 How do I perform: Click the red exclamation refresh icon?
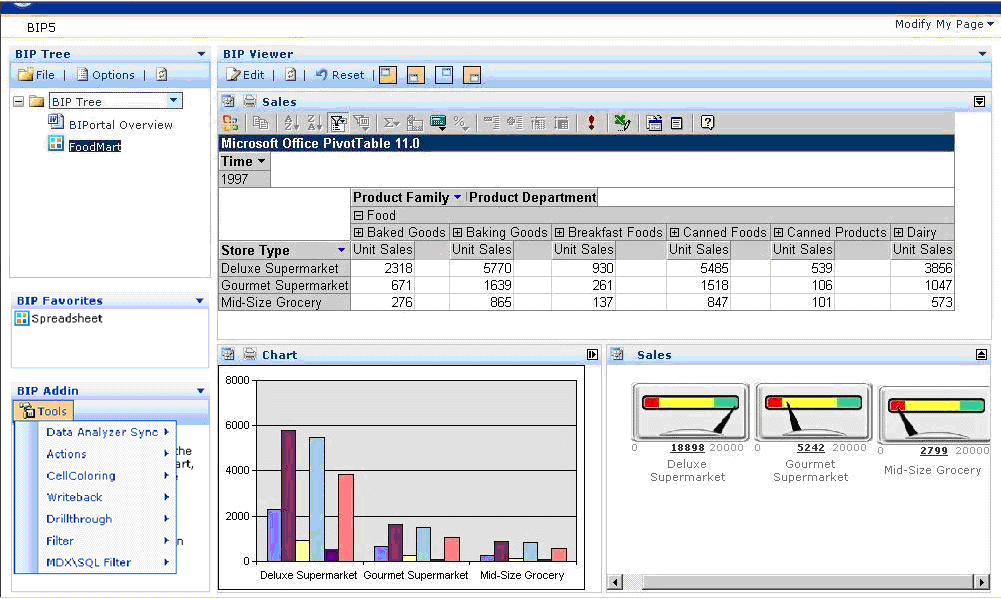[592, 123]
